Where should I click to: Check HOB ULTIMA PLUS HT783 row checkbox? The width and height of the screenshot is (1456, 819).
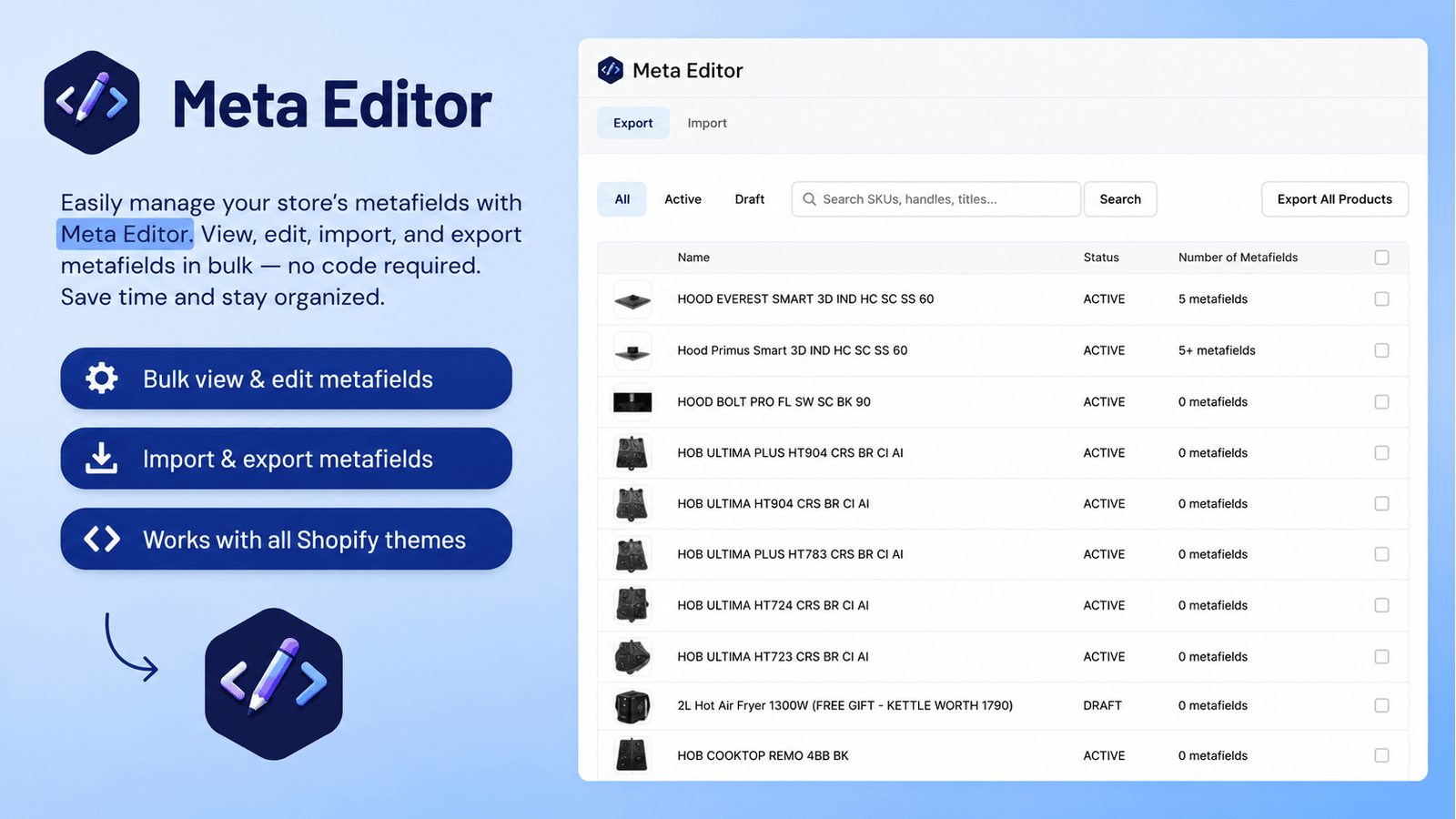1381,554
